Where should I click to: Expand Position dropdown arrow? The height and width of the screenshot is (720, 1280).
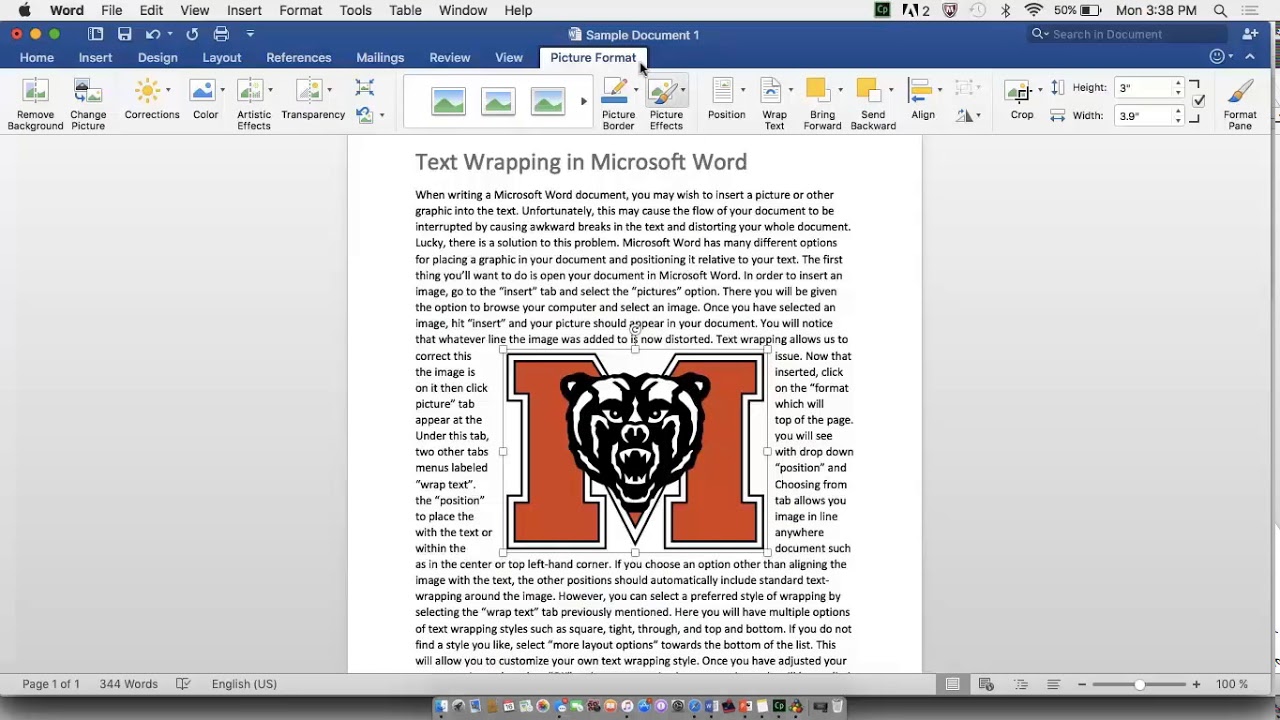742,90
